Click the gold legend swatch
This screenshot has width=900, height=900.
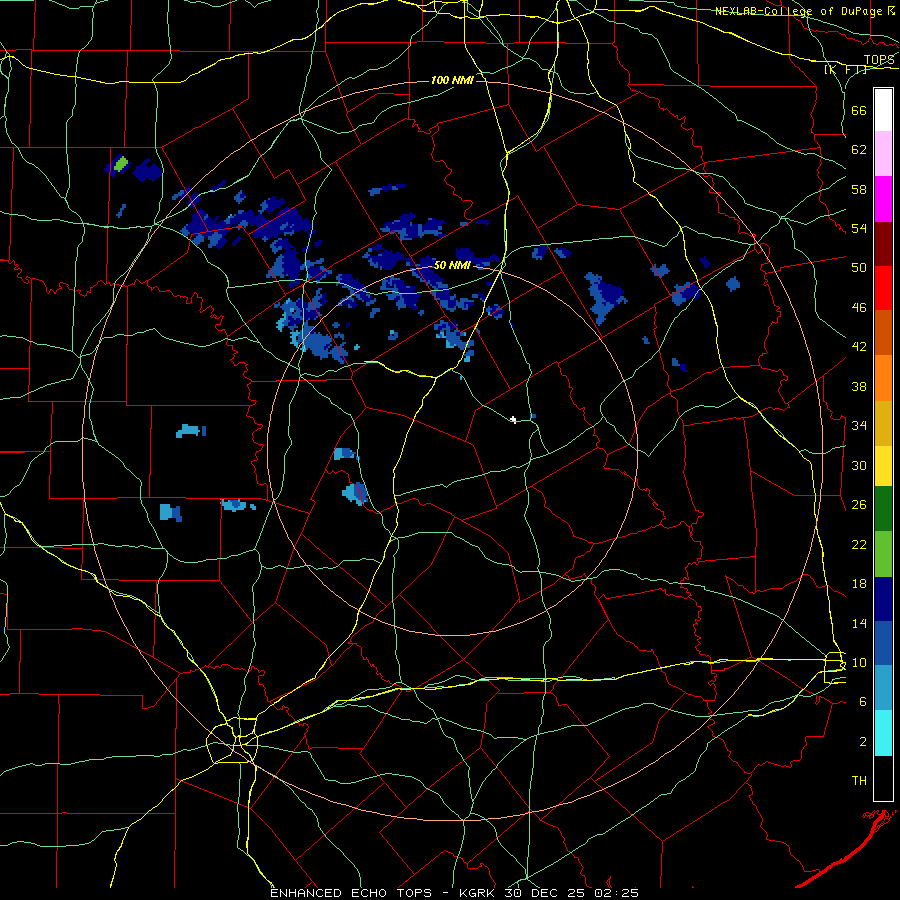click(883, 423)
